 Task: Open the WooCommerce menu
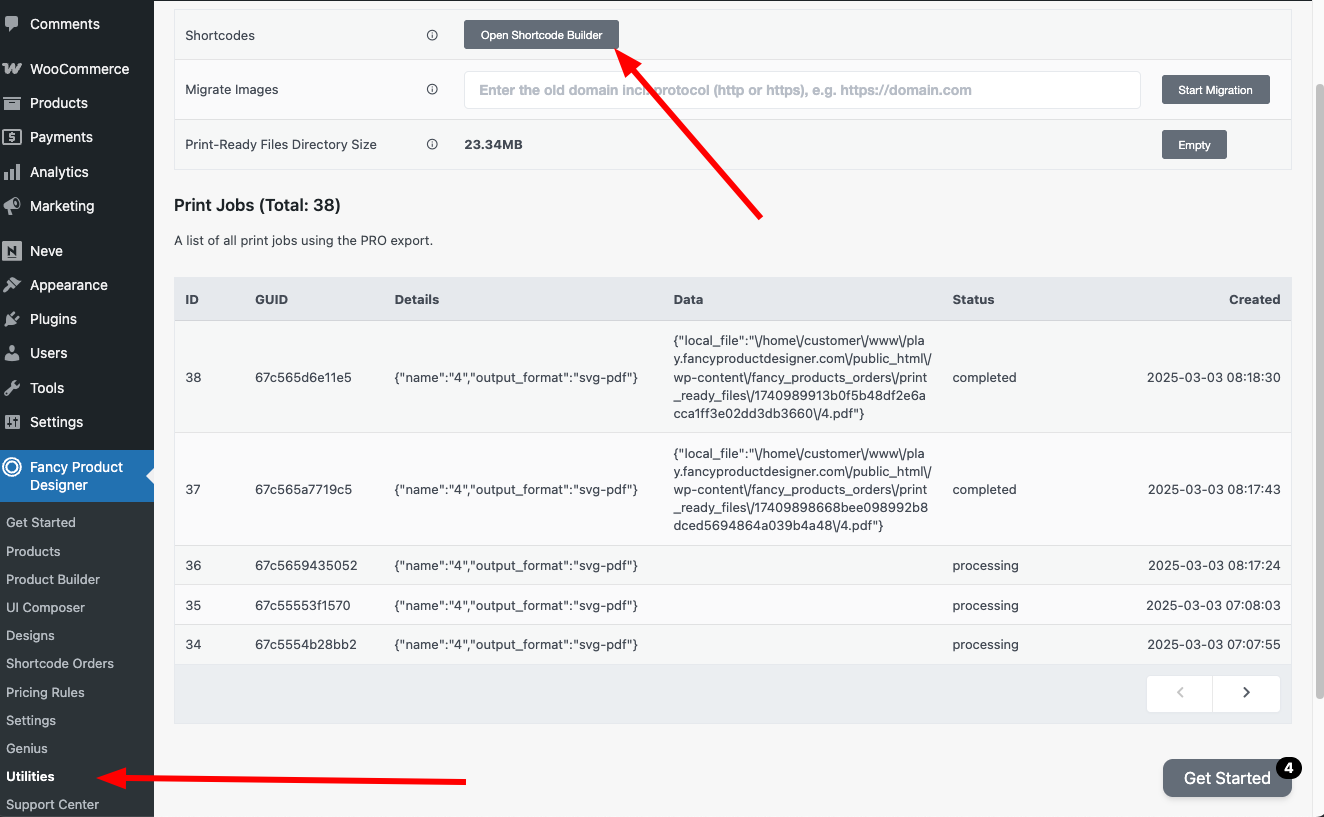(77, 69)
